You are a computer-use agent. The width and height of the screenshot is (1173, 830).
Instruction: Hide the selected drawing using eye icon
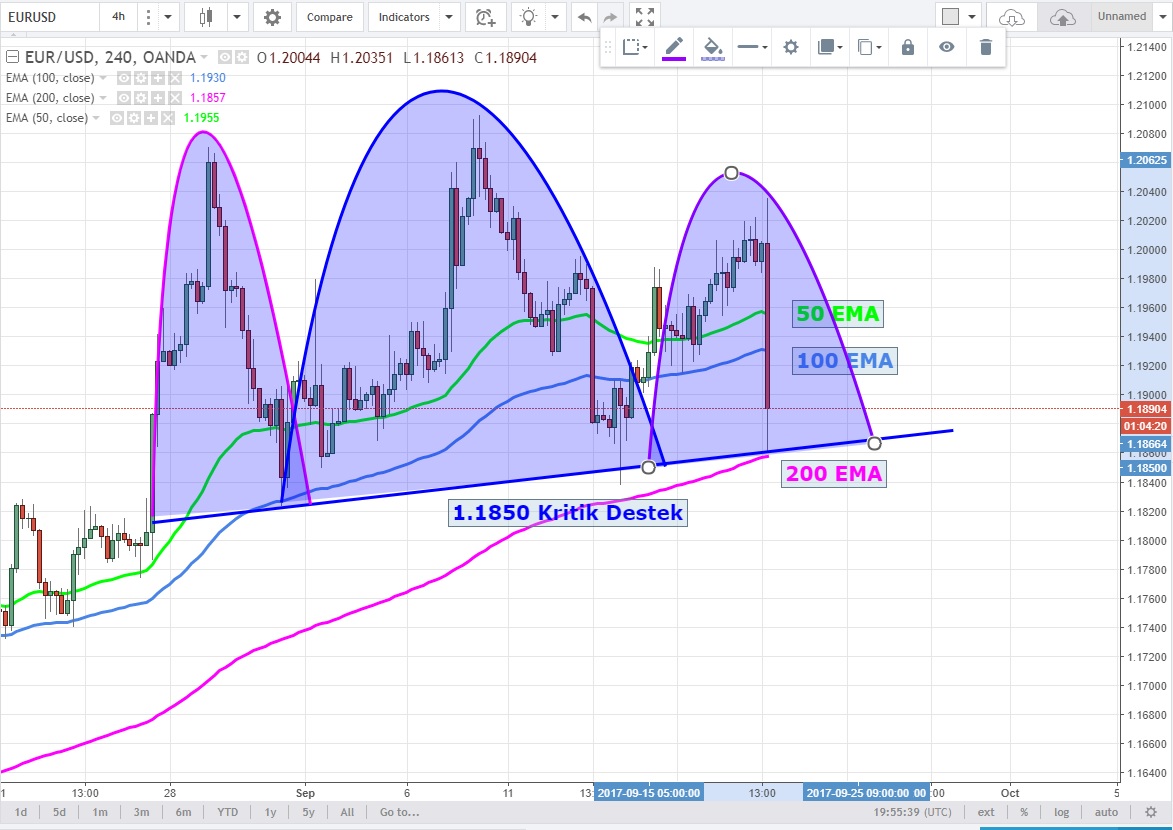coord(946,47)
